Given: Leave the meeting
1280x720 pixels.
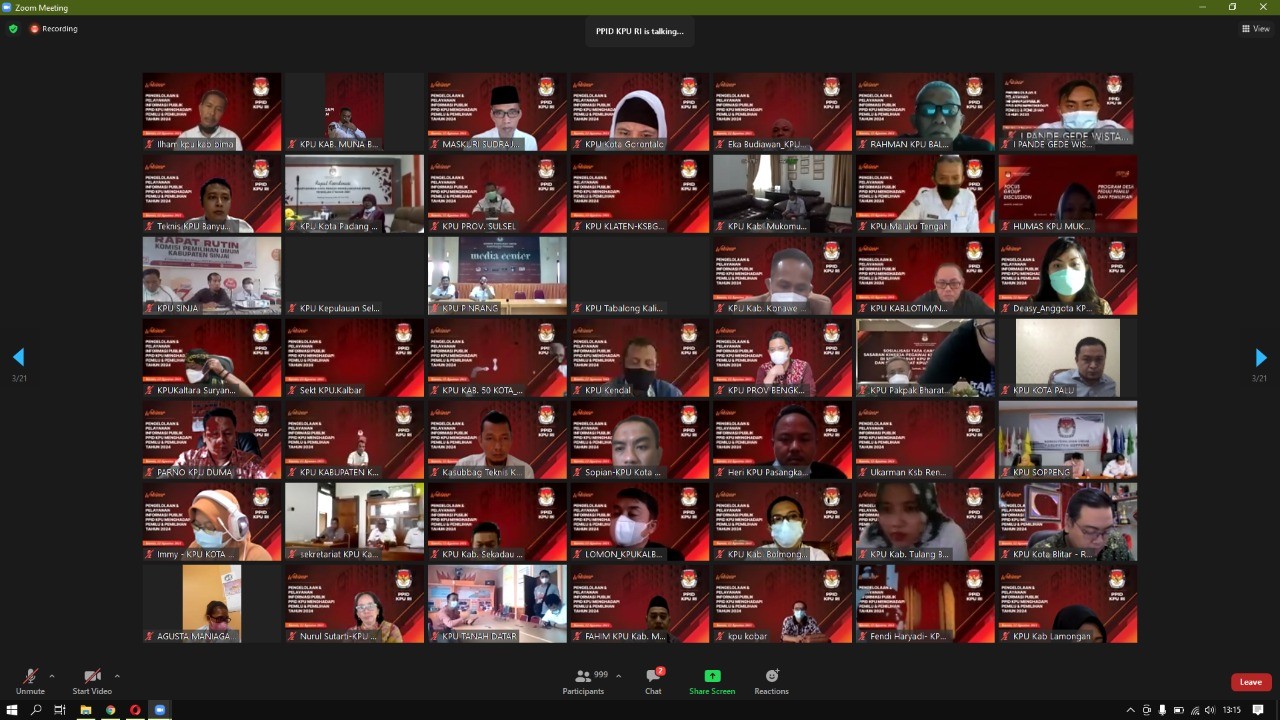Looking at the screenshot, I should (x=1250, y=682).
